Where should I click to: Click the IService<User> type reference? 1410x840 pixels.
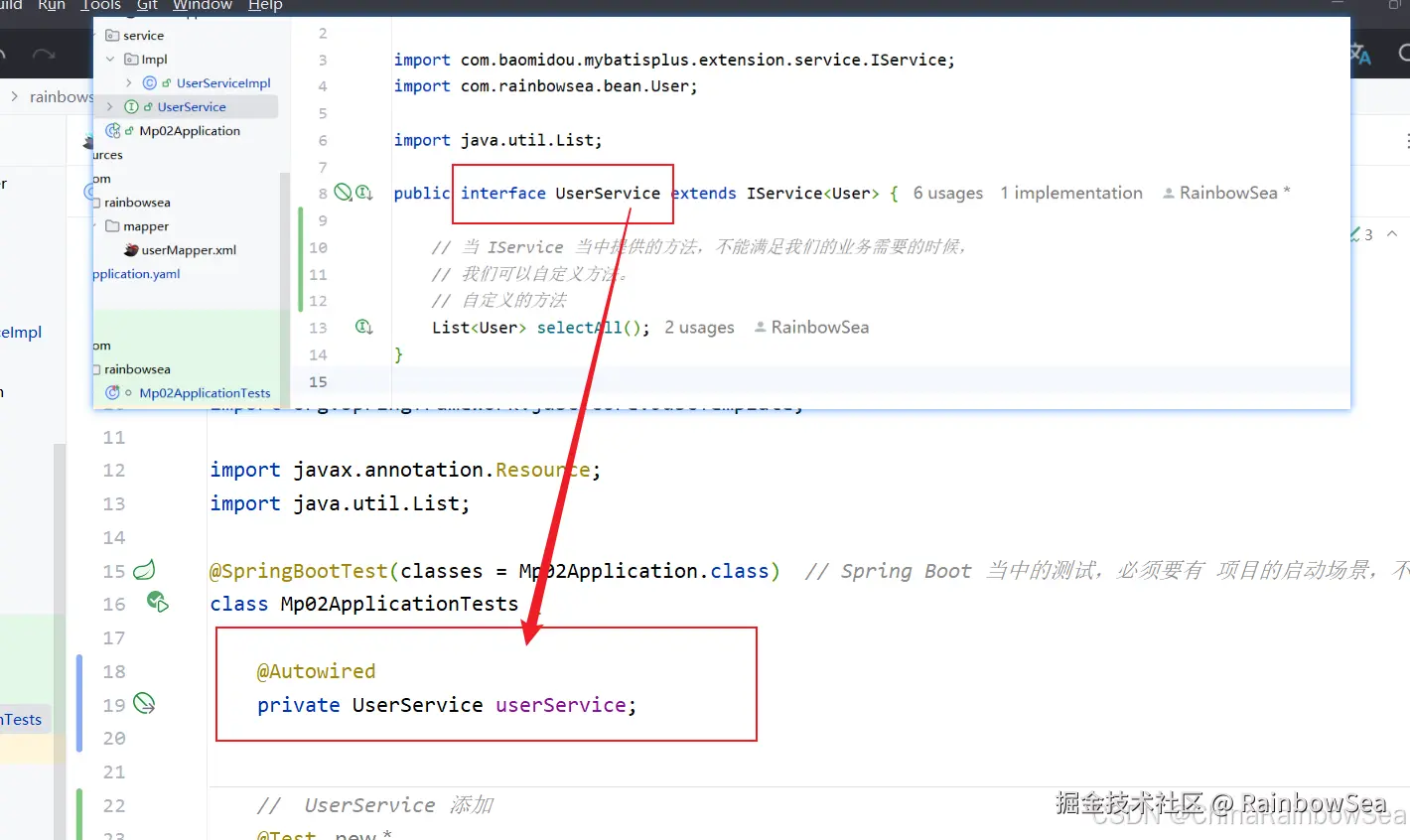[x=813, y=194]
